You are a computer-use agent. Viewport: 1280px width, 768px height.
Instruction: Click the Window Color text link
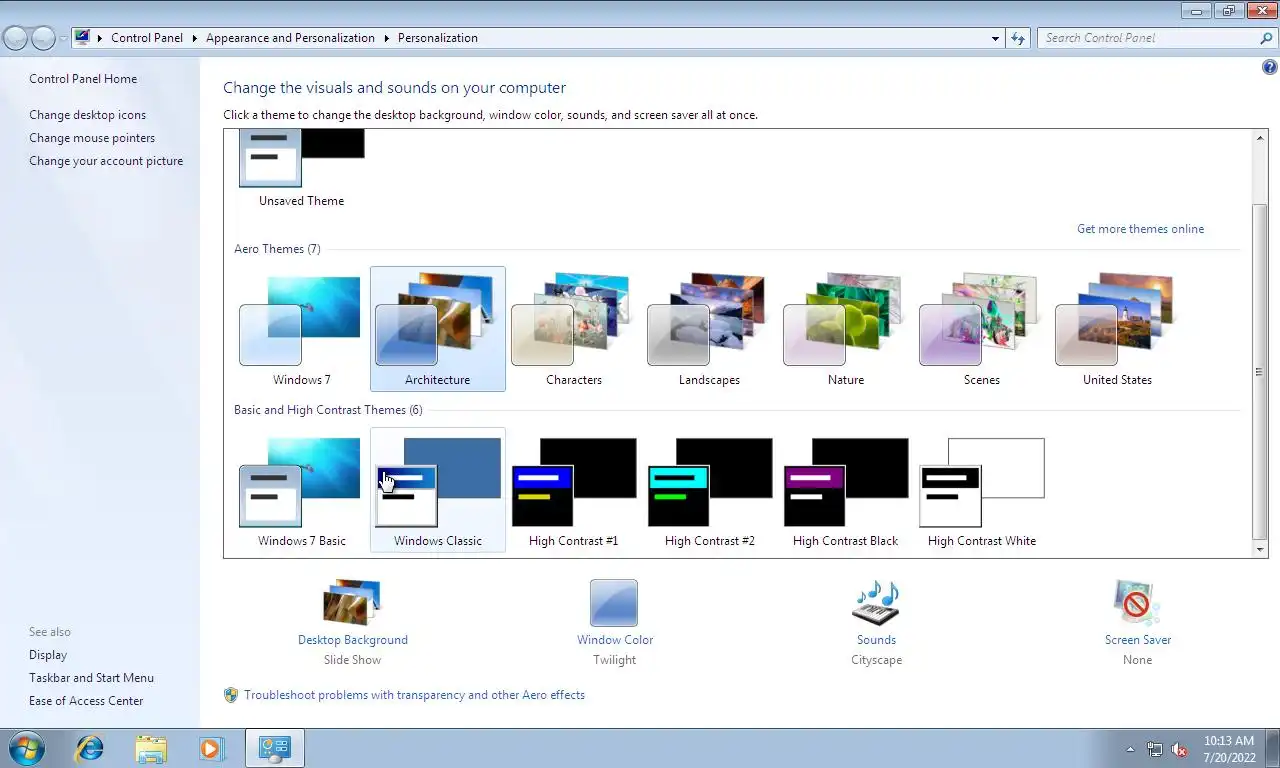615,640
